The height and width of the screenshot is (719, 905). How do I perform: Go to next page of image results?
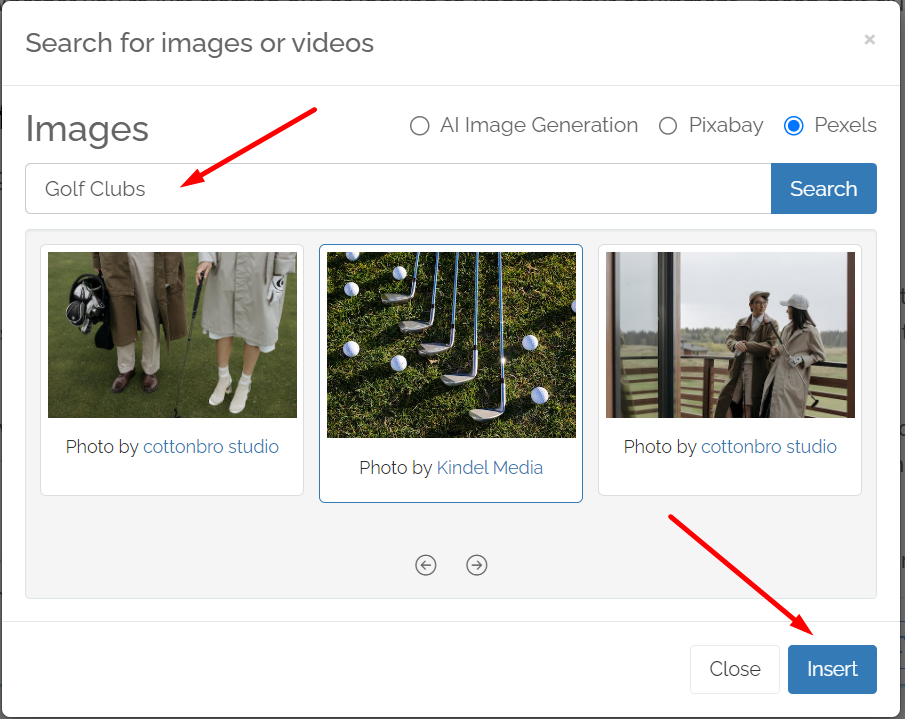tap(476, 565)
